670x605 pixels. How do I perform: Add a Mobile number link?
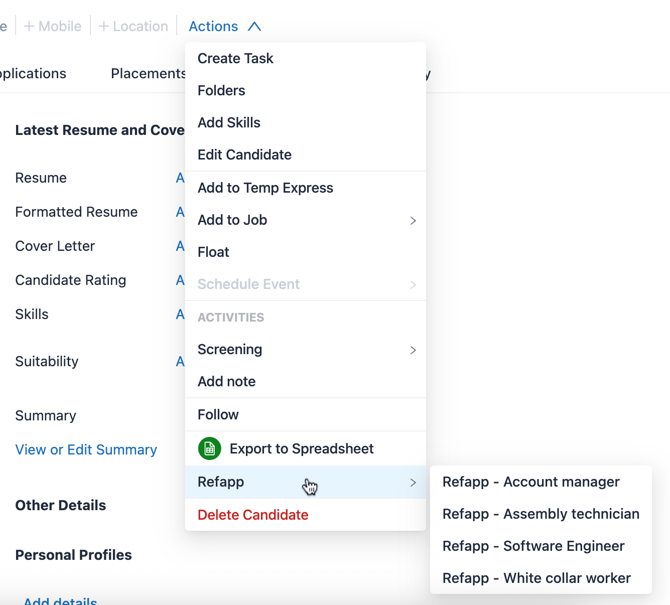[x=53, y=26]
